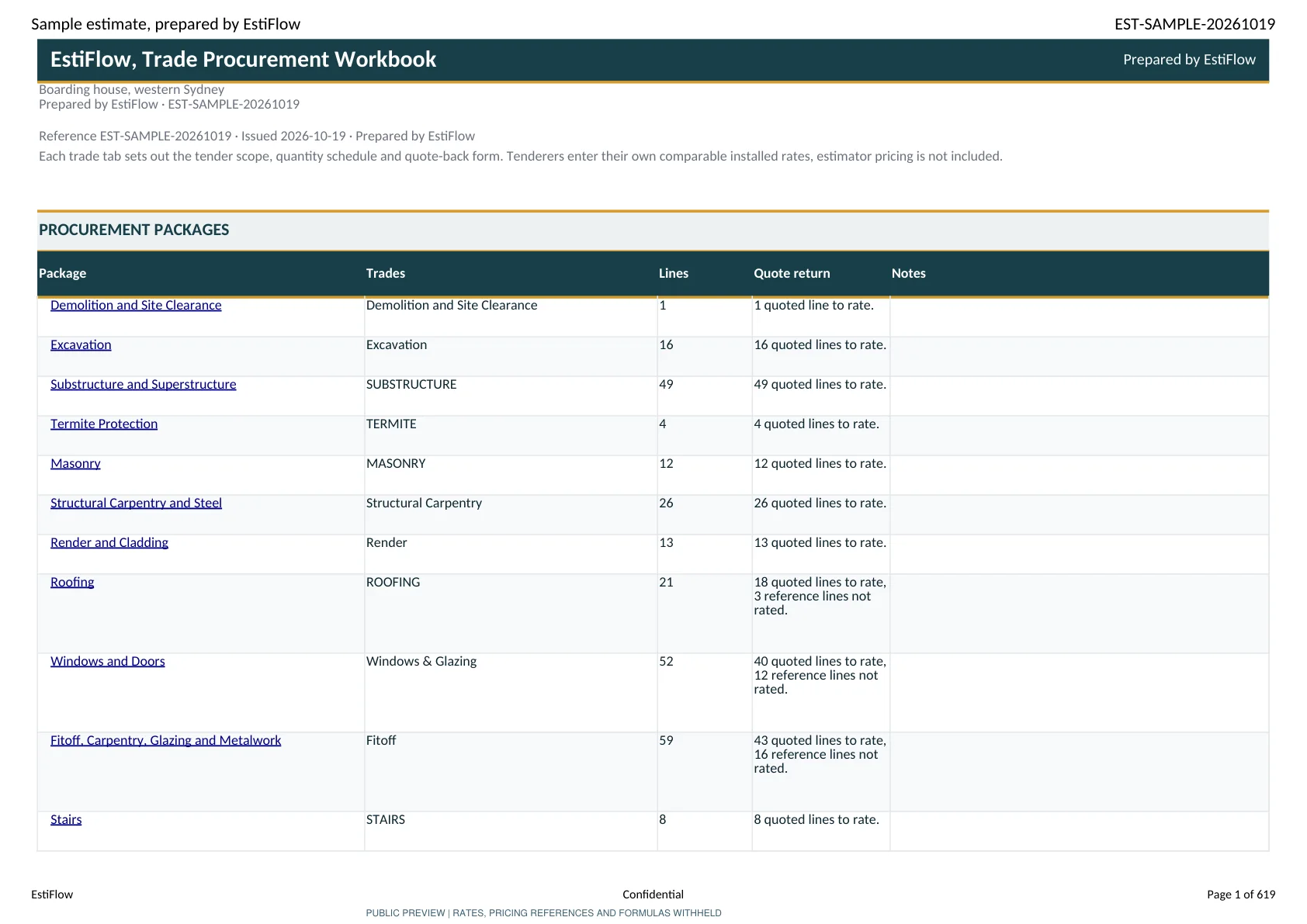Open the Demolition and Site Clearance package link

pos(136,305)
